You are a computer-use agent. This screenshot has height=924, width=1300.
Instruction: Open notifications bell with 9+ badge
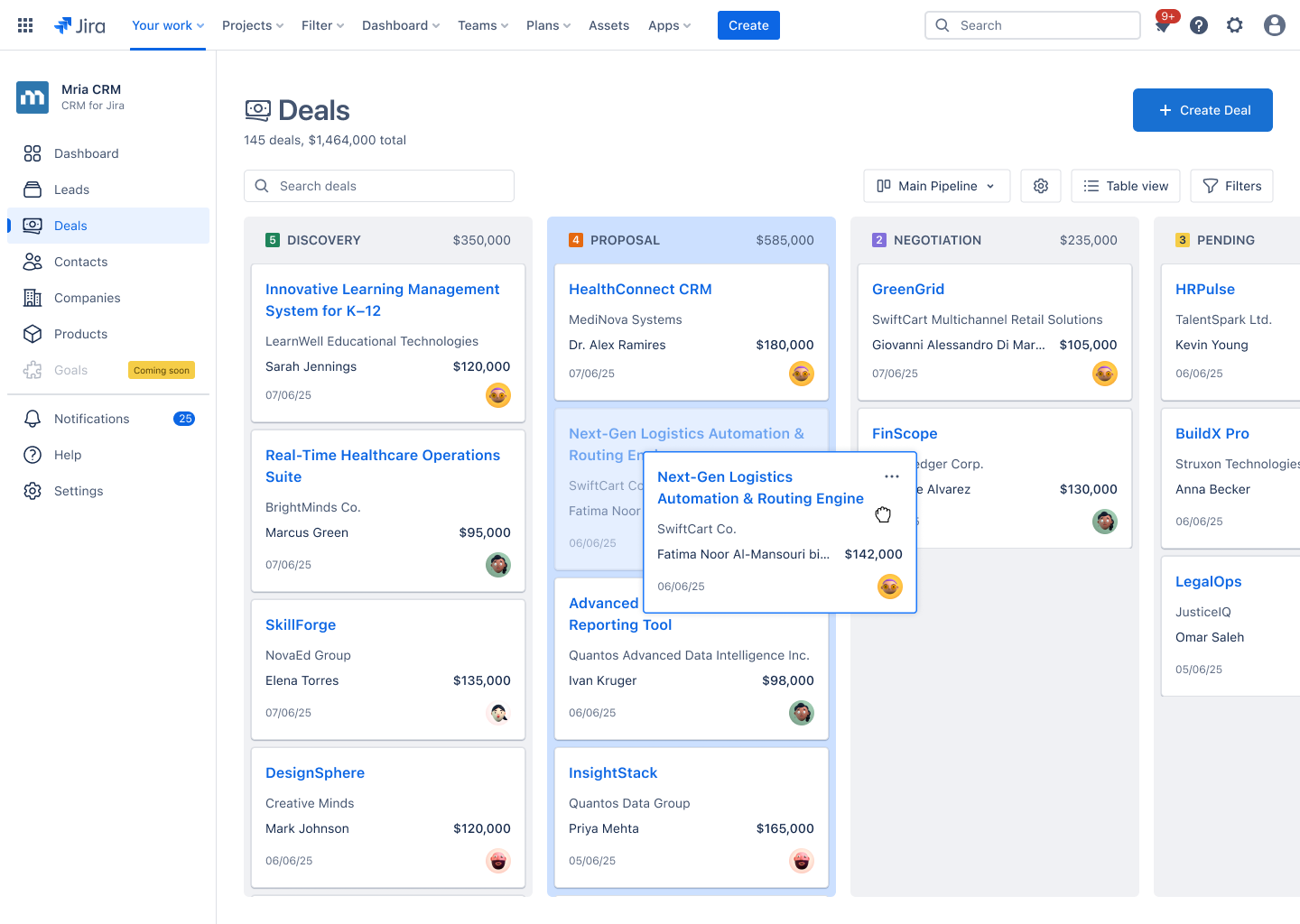click(1164, 24)
